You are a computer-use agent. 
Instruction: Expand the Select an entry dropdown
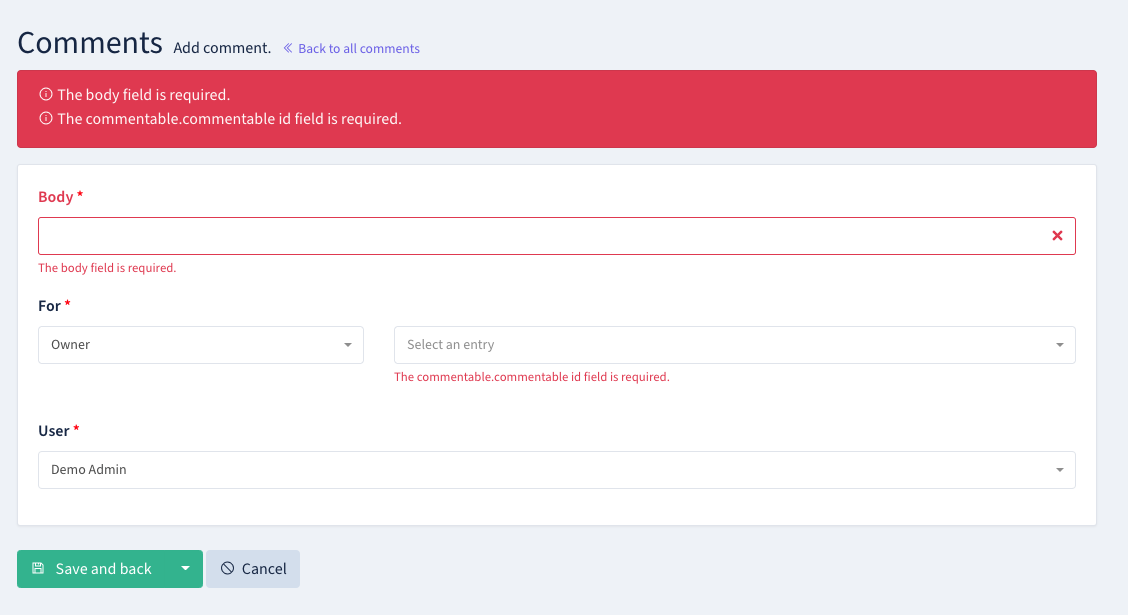point(735,344)
